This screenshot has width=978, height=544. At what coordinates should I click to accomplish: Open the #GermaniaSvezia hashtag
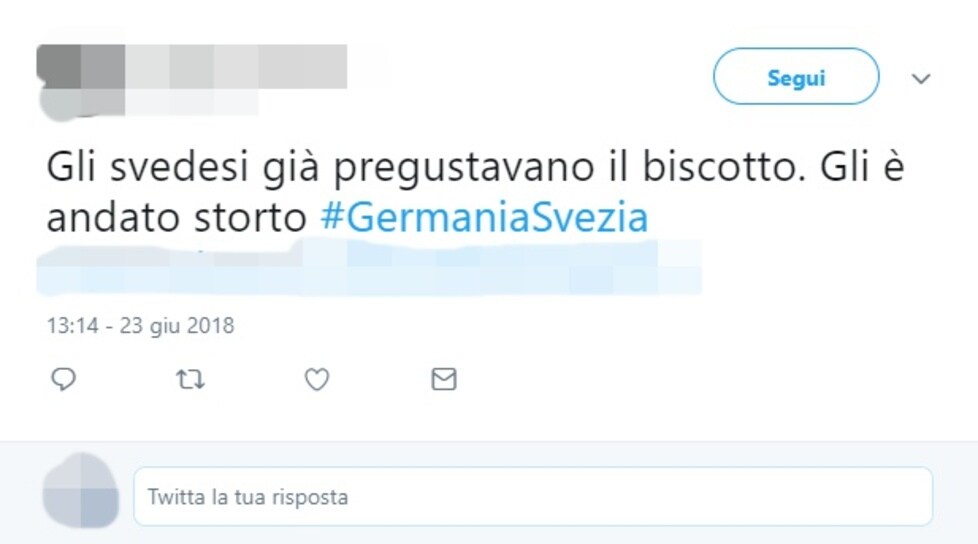pyautogui.click(x=484, y=217)
